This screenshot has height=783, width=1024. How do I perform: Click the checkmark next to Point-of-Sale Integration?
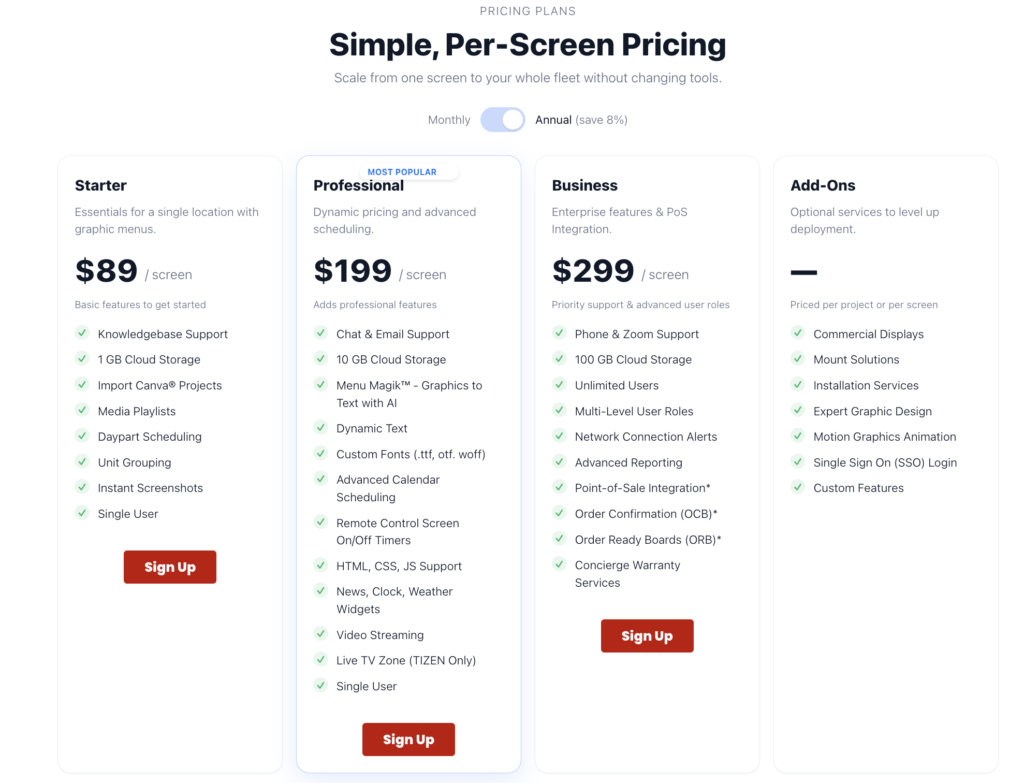pyautogui.click(x=559, y=488)
